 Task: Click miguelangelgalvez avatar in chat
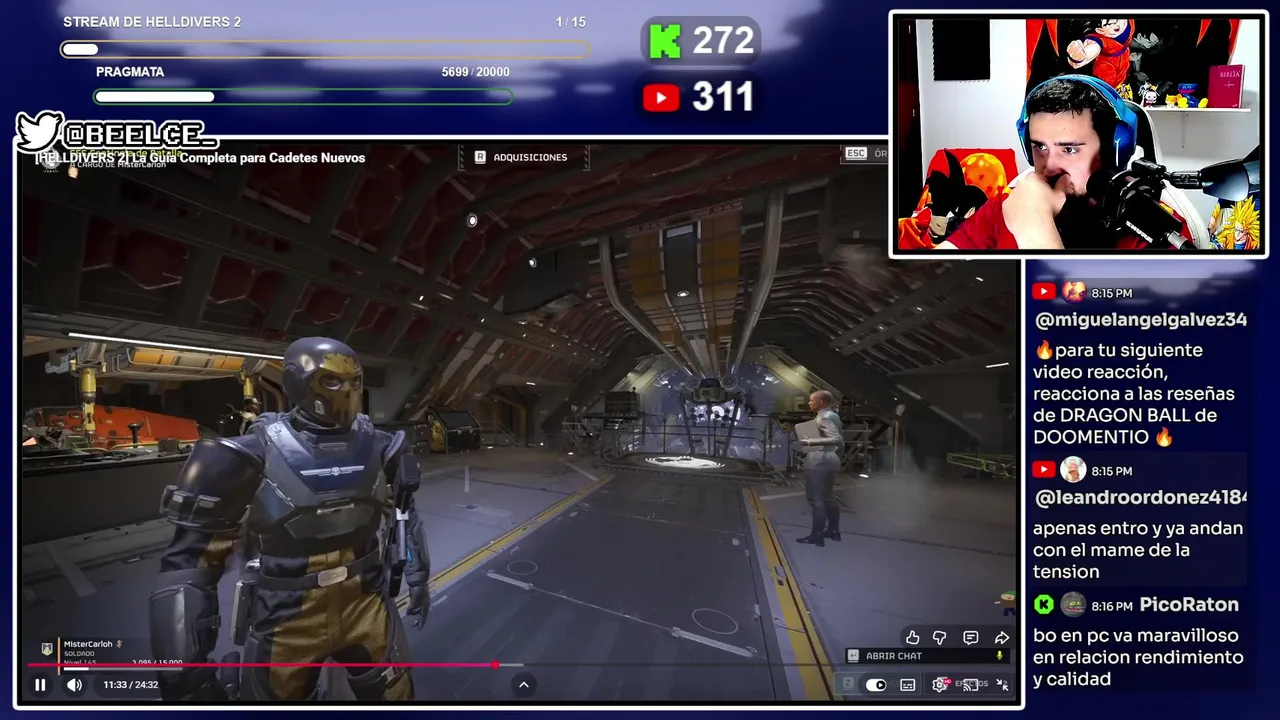[1073, 292]
